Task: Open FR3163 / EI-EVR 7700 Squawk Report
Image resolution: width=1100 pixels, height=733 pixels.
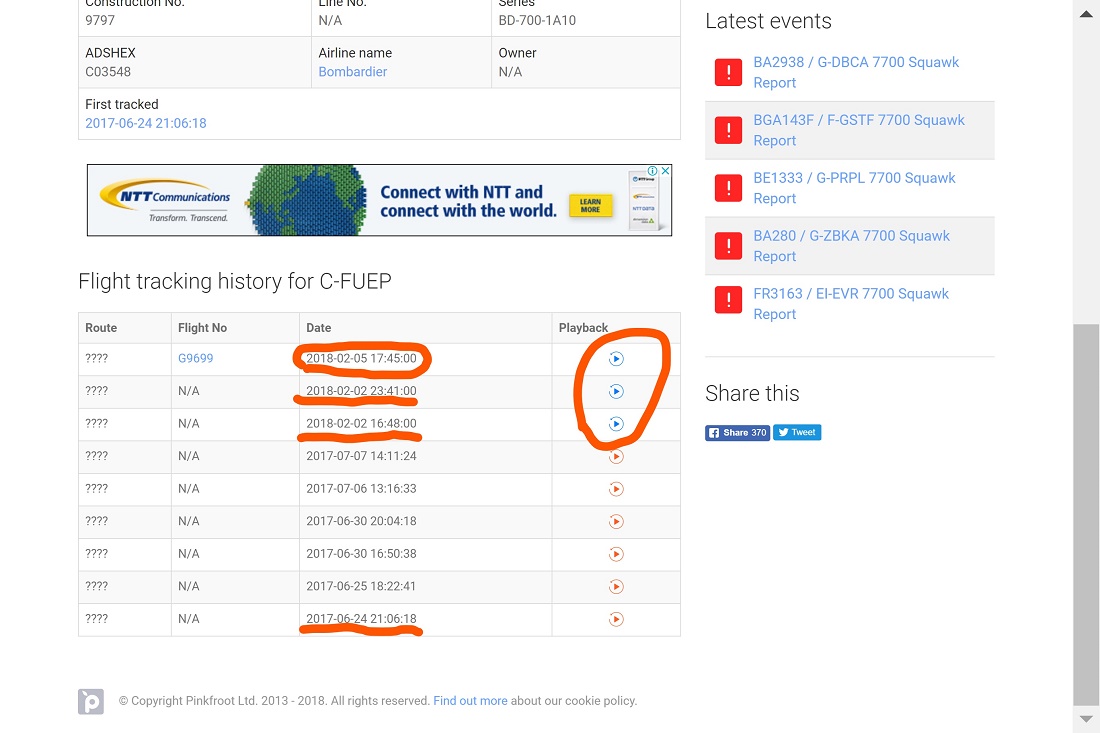Action: [850, 304]
